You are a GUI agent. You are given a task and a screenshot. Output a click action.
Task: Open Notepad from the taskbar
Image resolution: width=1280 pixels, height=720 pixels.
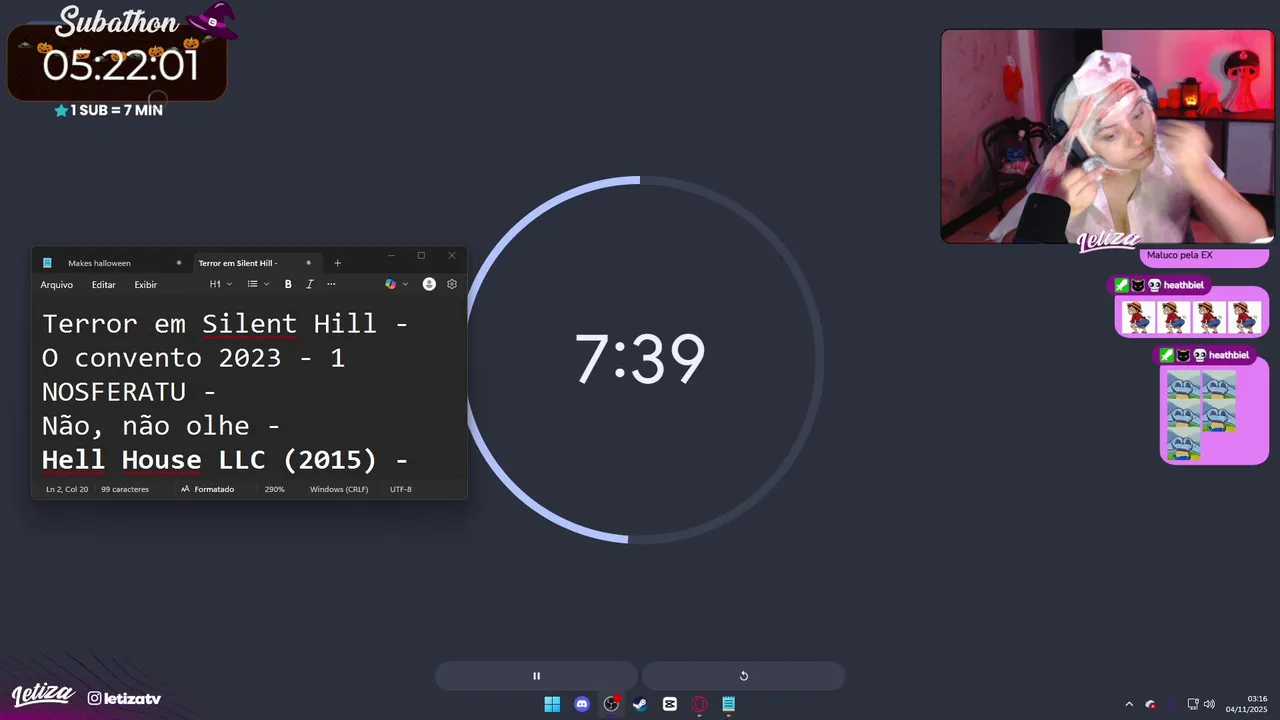tap(729, 704)
